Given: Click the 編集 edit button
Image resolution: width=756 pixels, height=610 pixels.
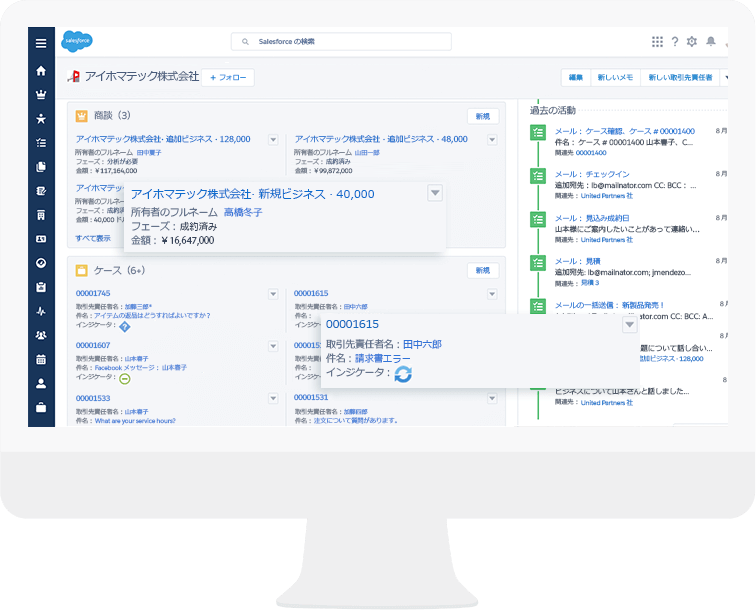Looking at the screenshot, I should pyautogui.click(x=576, y=77).
